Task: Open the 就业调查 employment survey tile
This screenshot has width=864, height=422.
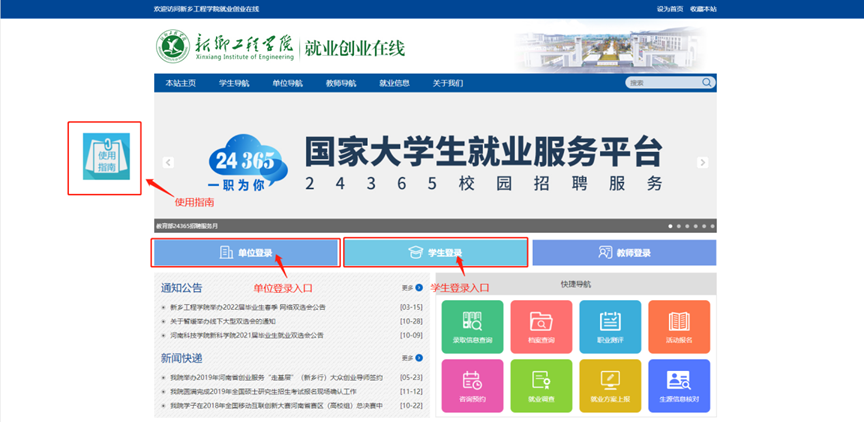Action: coord(541,386)
